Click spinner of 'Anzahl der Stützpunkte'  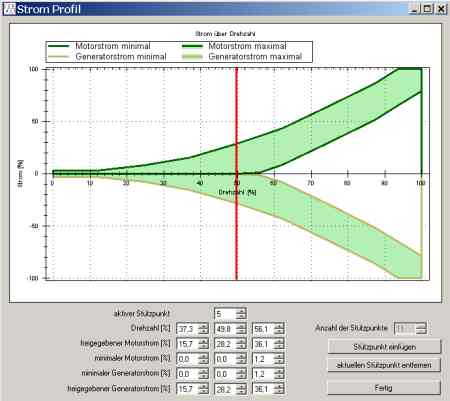421,329
